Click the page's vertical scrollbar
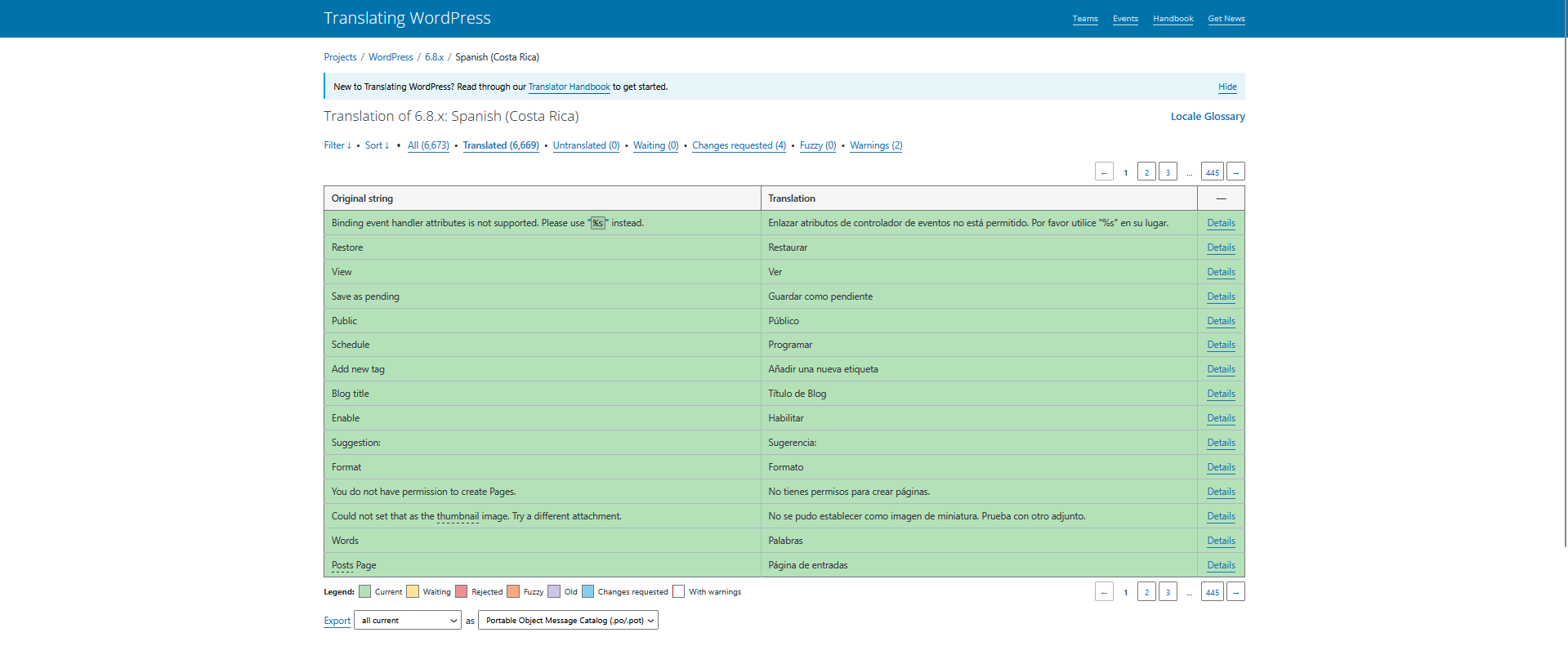The image size is (1568, 646). (x=1565, y=273)
